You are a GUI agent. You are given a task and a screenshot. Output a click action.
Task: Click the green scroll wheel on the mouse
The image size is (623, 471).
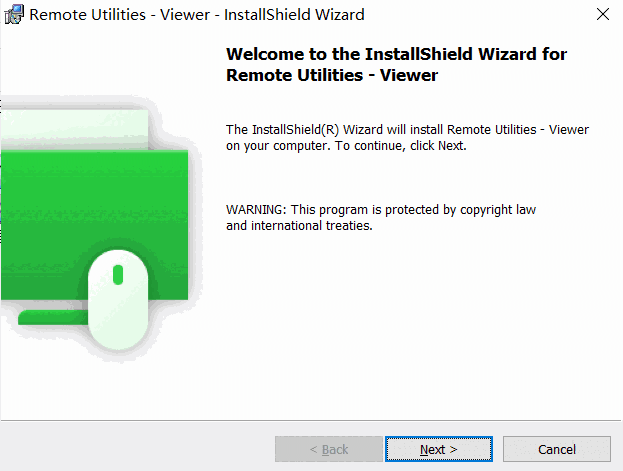pos(118,273)
